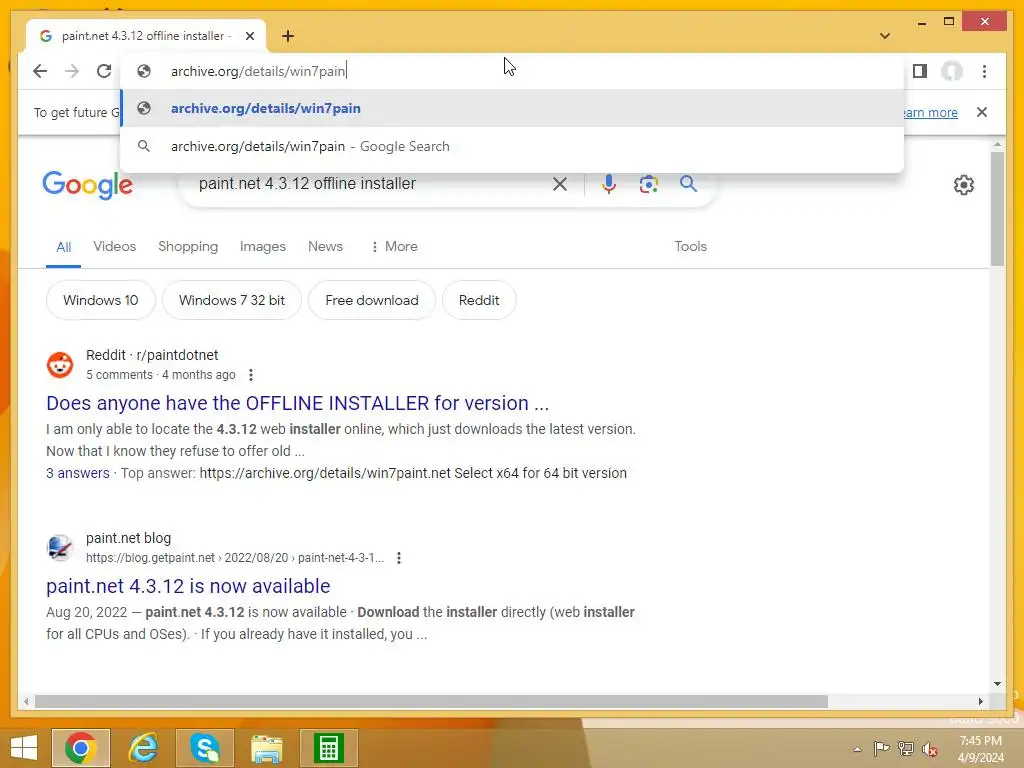Apply the Free download filter chip

(x=372, y=300)
